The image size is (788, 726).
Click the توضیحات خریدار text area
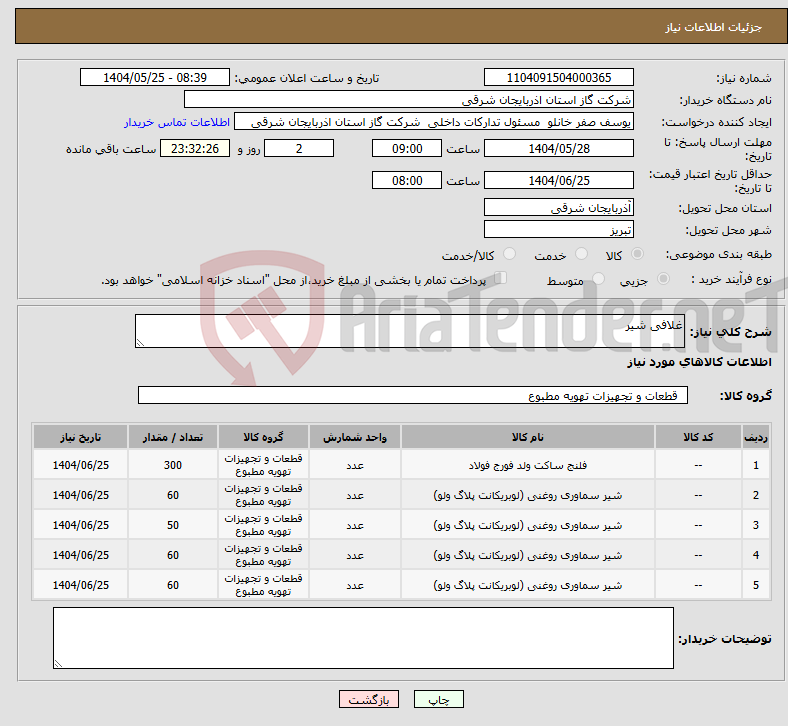tap(363, 637)
